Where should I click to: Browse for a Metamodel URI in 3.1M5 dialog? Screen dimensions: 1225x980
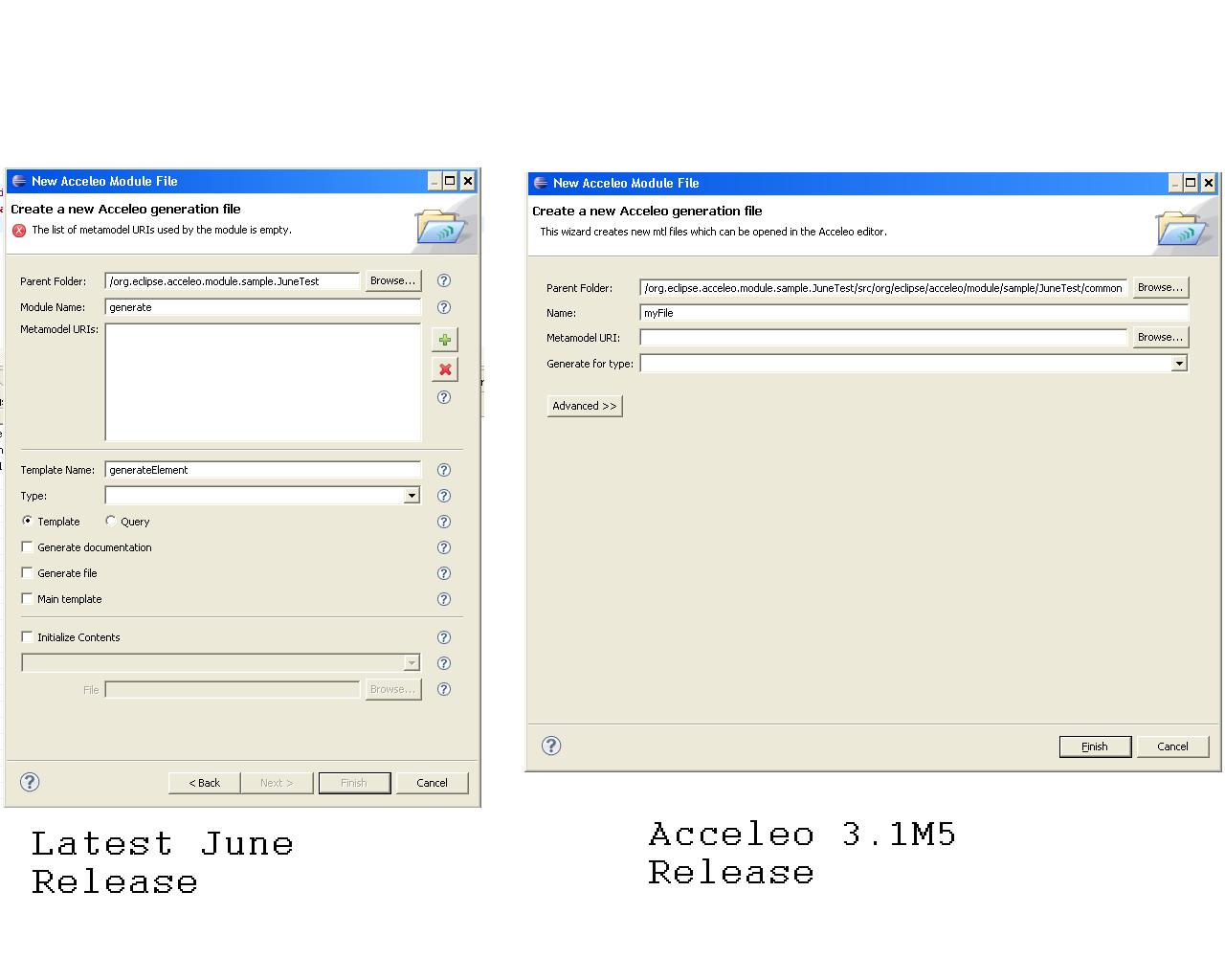[x=1160, y=337]
